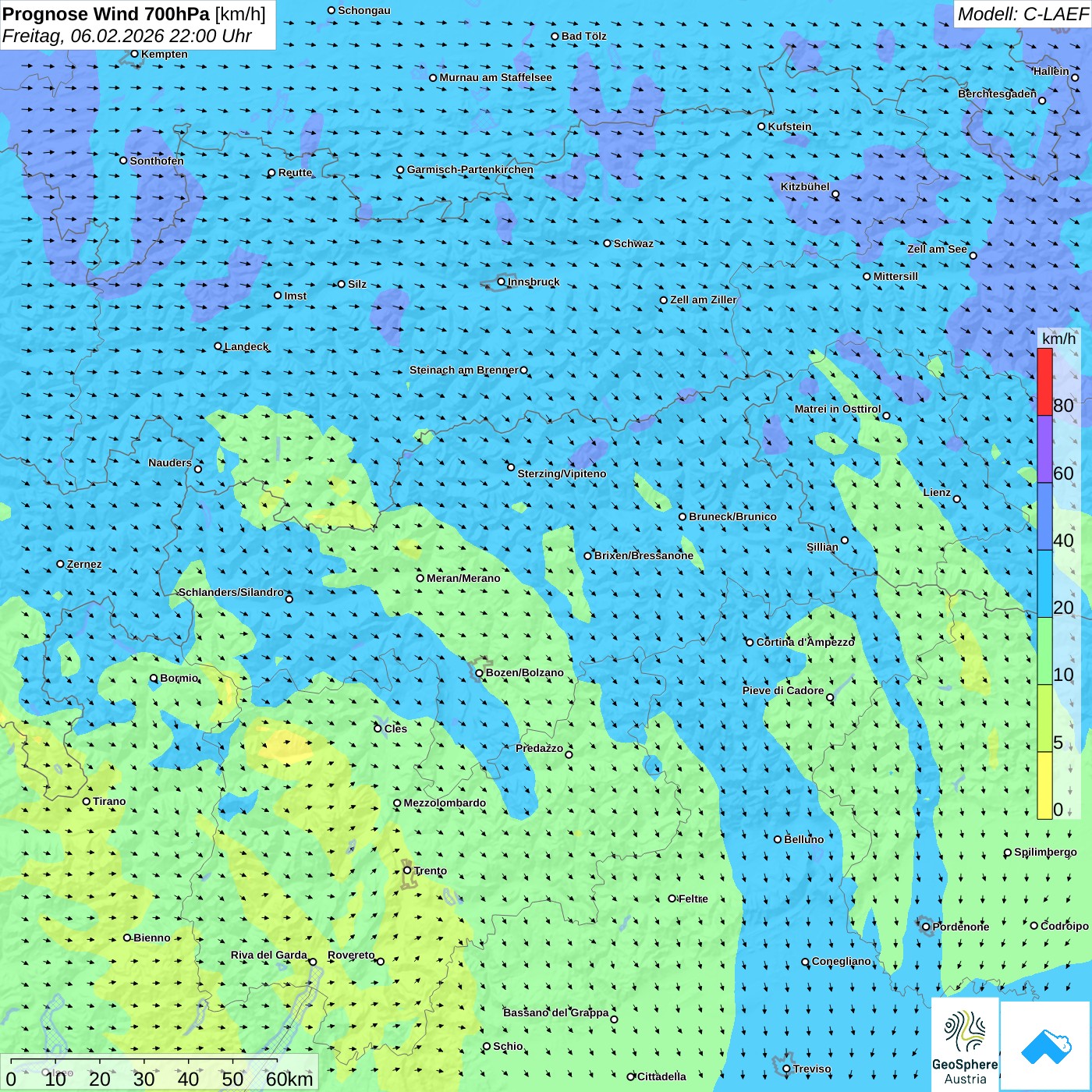Viewport: 1092px width, 1092px height.
Task: Click the Lienz location dot
Action: tap(957, 499)
